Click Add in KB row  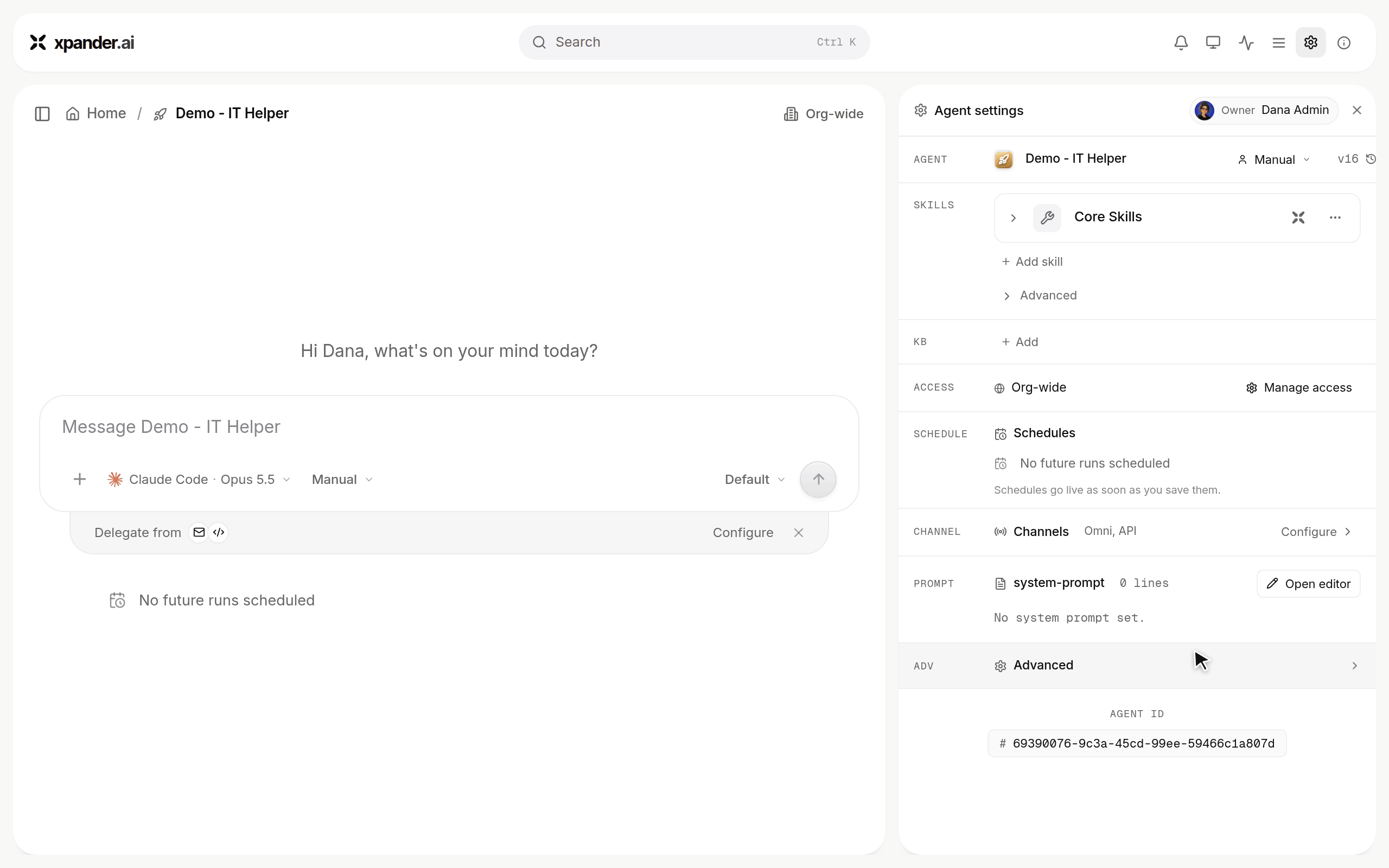click(x=1020, y=342)
